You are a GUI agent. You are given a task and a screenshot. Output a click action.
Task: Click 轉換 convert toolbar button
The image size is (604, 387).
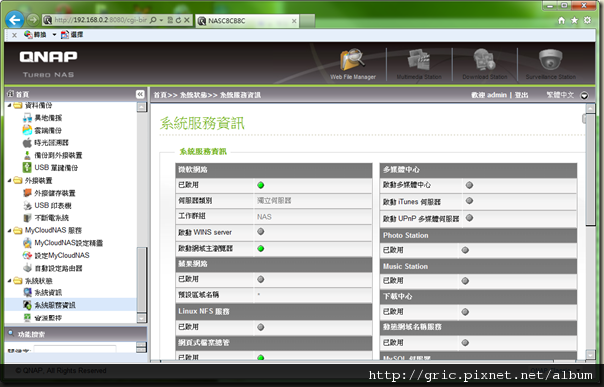35,35
